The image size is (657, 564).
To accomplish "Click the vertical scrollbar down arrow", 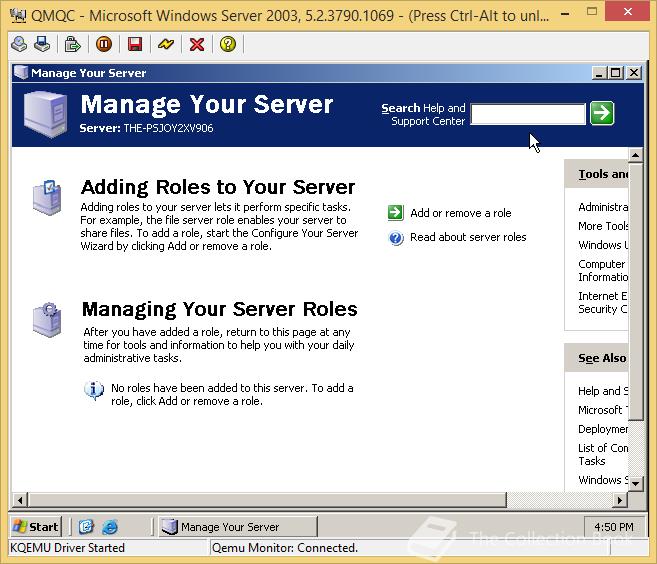I will [636, 484].
